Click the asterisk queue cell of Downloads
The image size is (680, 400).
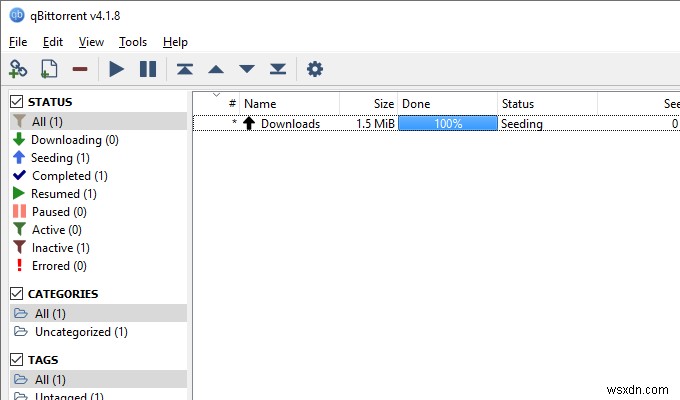click(234, 122)
